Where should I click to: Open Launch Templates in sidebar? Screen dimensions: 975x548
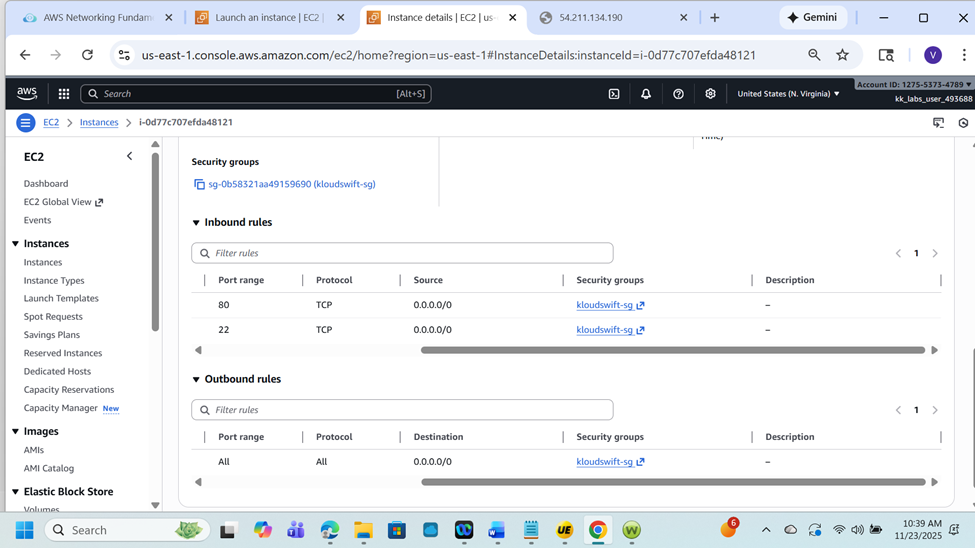click(x=61, y=299)
